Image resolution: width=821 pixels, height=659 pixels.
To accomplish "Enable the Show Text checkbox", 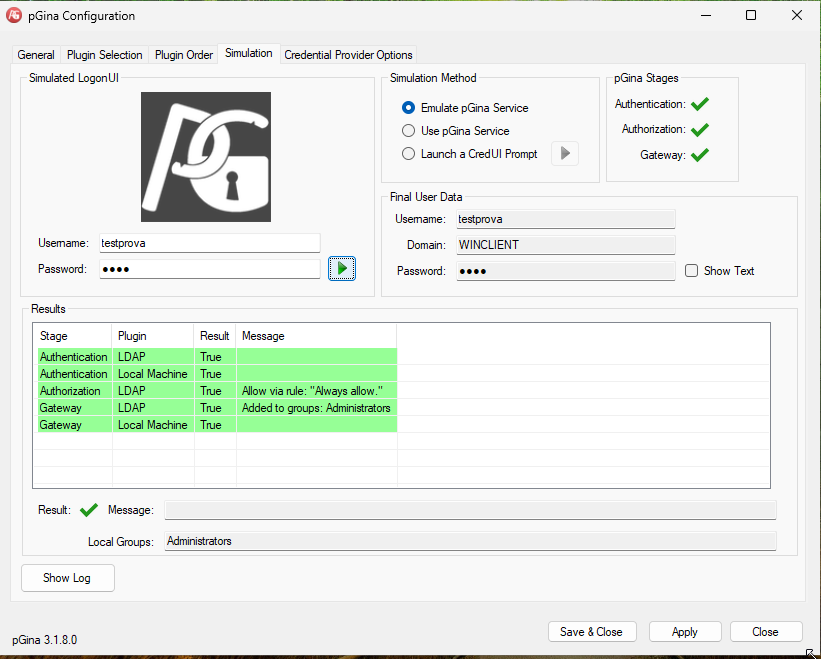I will (x=719, y=271).
